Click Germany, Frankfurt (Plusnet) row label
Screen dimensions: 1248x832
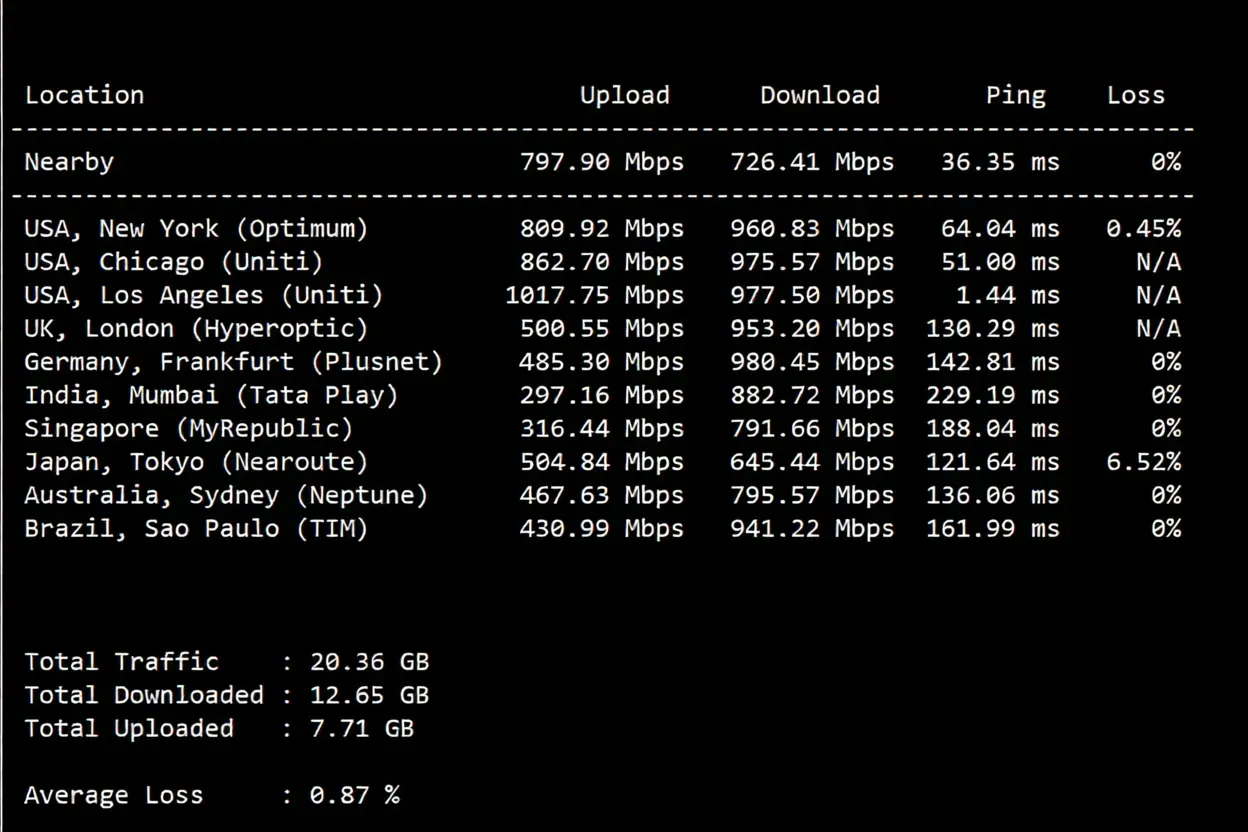pyautogui.click(x=234, y=362)
